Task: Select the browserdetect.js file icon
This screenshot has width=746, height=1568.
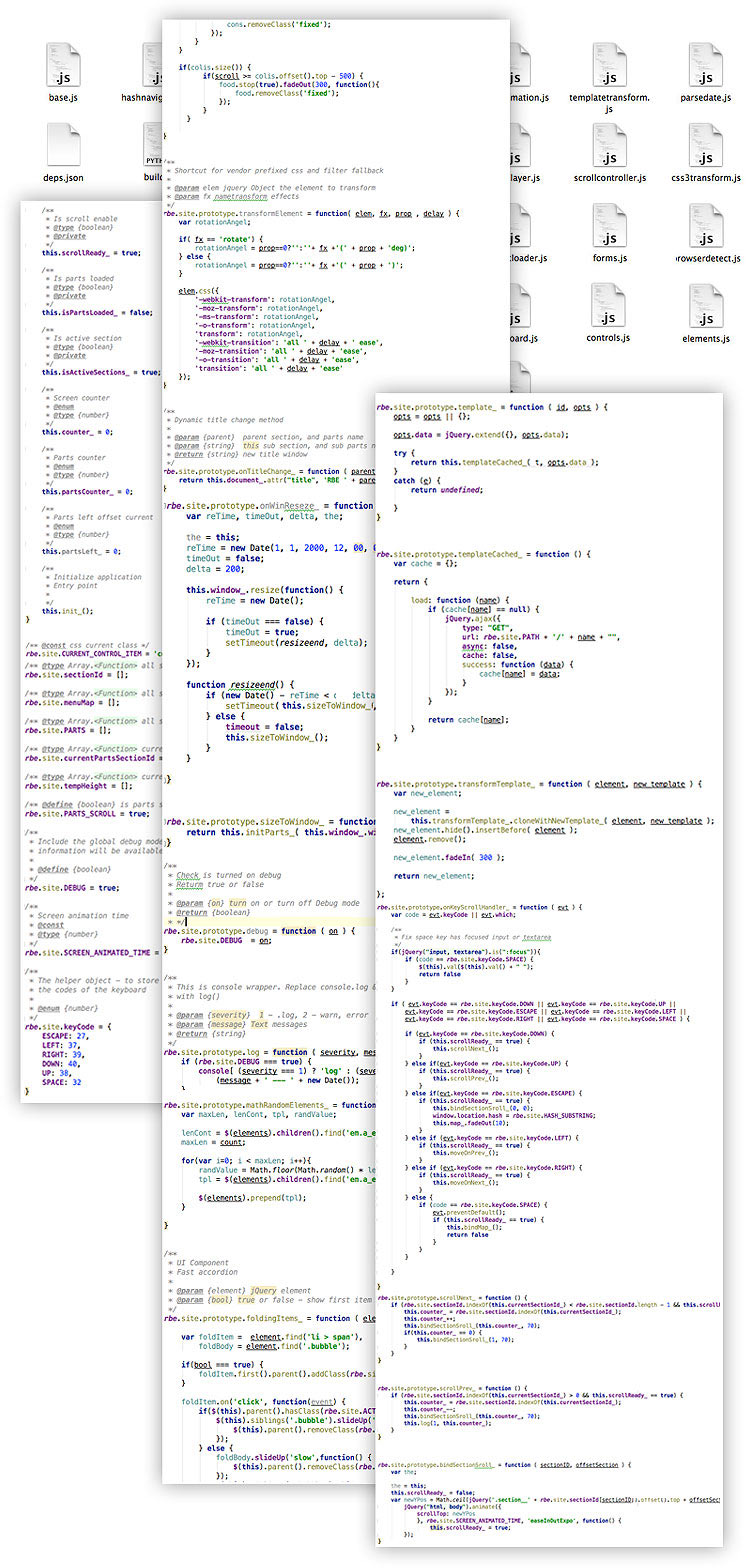Action: coord(708,226)
